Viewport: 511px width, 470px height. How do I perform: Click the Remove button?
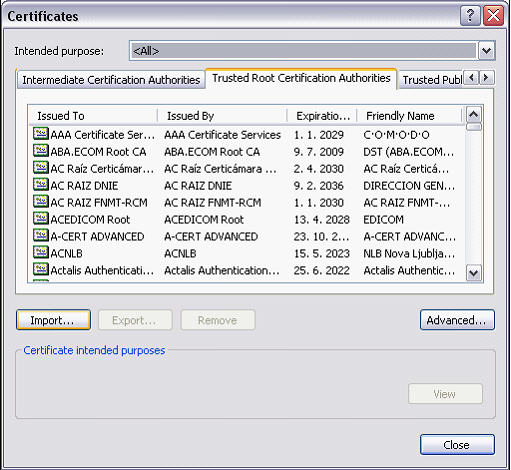[x=218, y=320]
